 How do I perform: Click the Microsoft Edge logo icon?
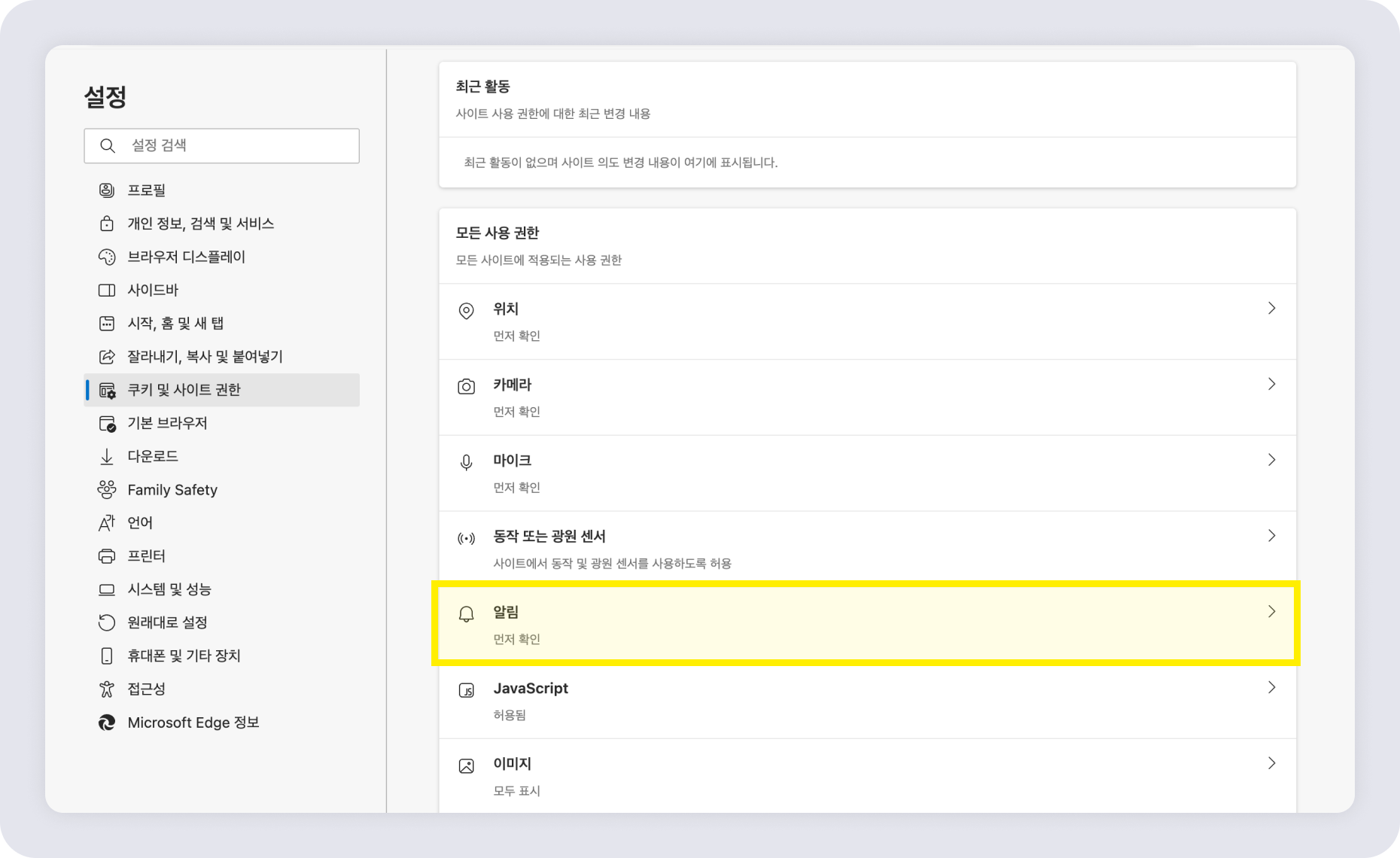107,723
